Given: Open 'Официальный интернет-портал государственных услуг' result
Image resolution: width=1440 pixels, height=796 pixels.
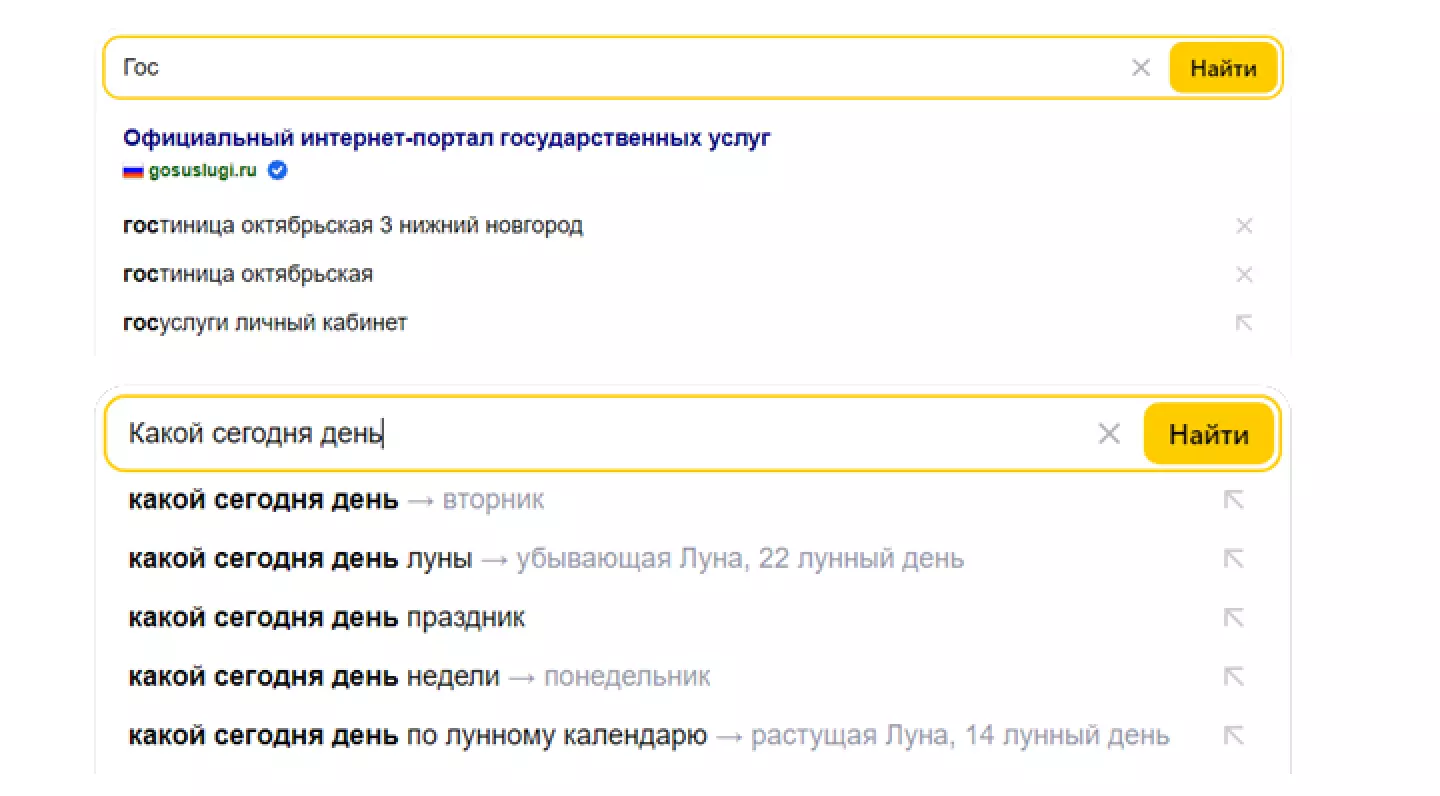Looking at the screenshot, I should pyautogui.click(x=446, y=138).
